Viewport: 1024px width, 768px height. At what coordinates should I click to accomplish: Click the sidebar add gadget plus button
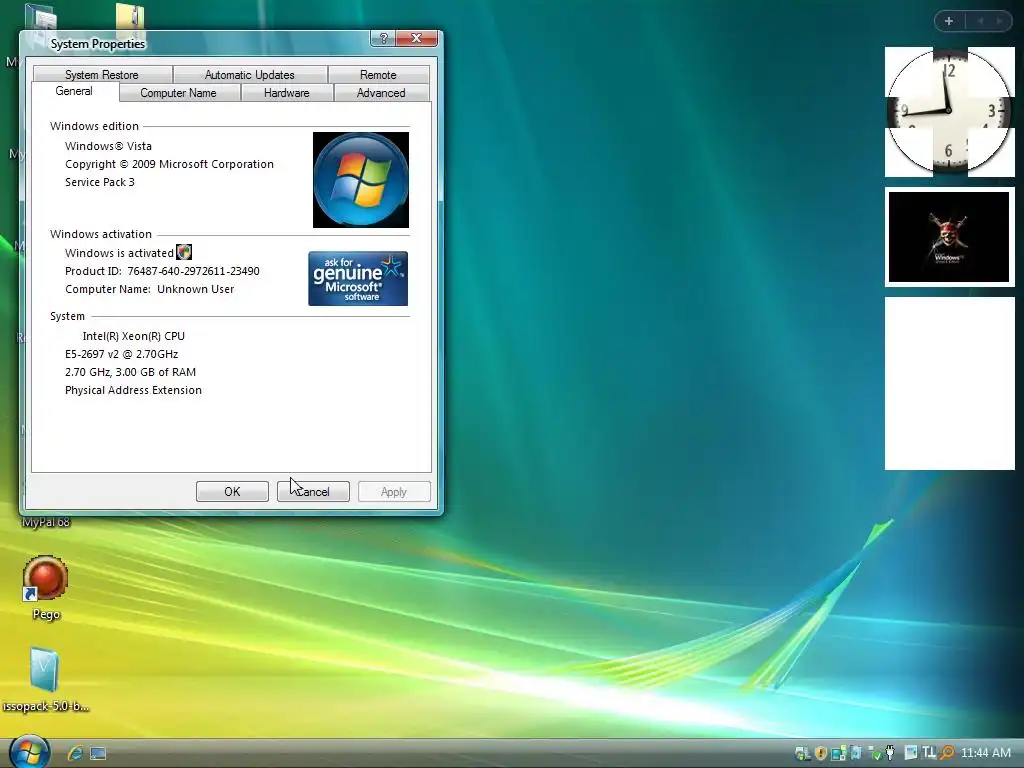click(x=949, y=22)
